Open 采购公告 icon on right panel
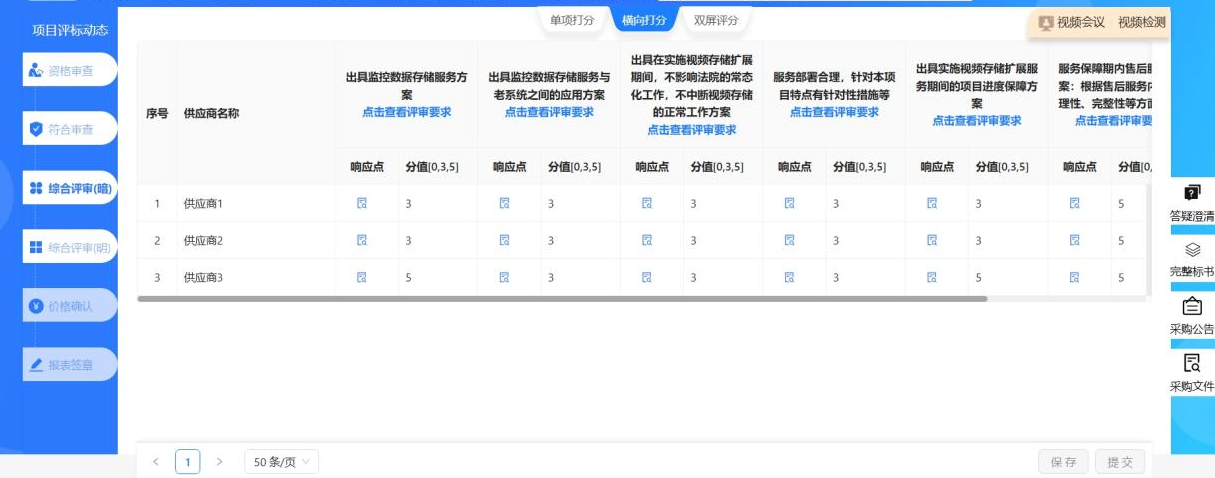Viewport: 1215px width, 478px height. coord(1192,307)
